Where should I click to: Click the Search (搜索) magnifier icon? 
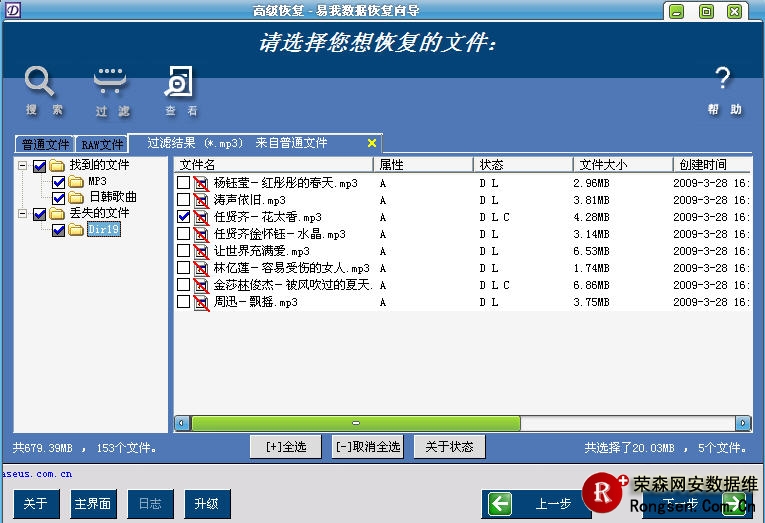coord(40,81)
